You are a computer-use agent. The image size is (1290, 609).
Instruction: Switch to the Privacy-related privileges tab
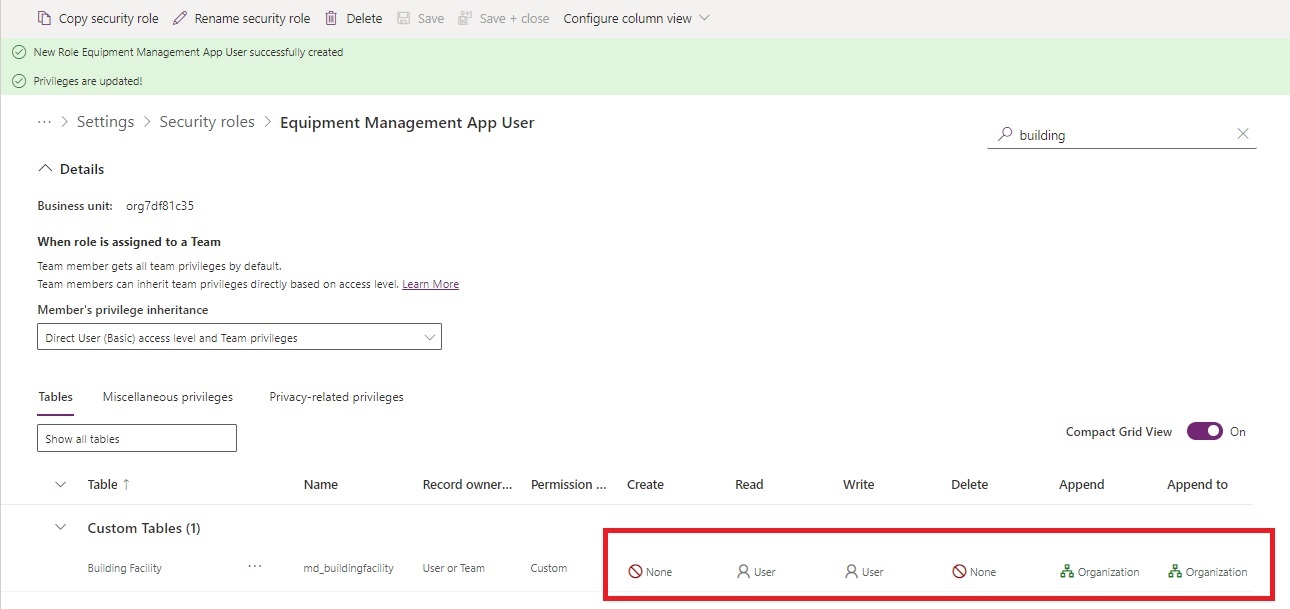[336, 396]
